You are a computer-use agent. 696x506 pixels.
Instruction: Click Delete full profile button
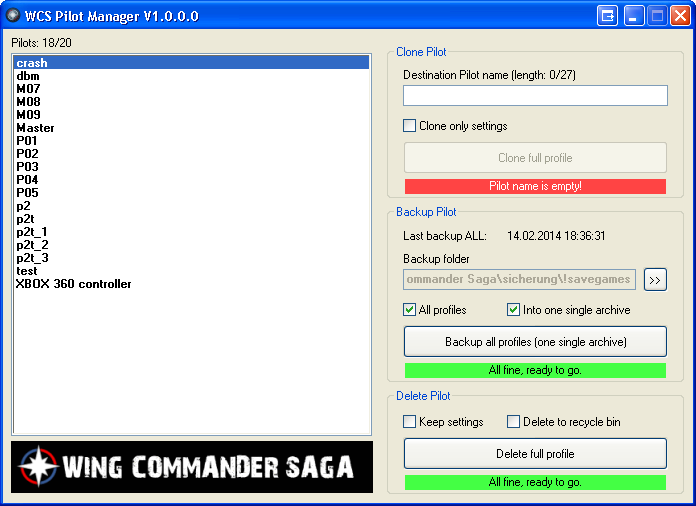[535, 454]
